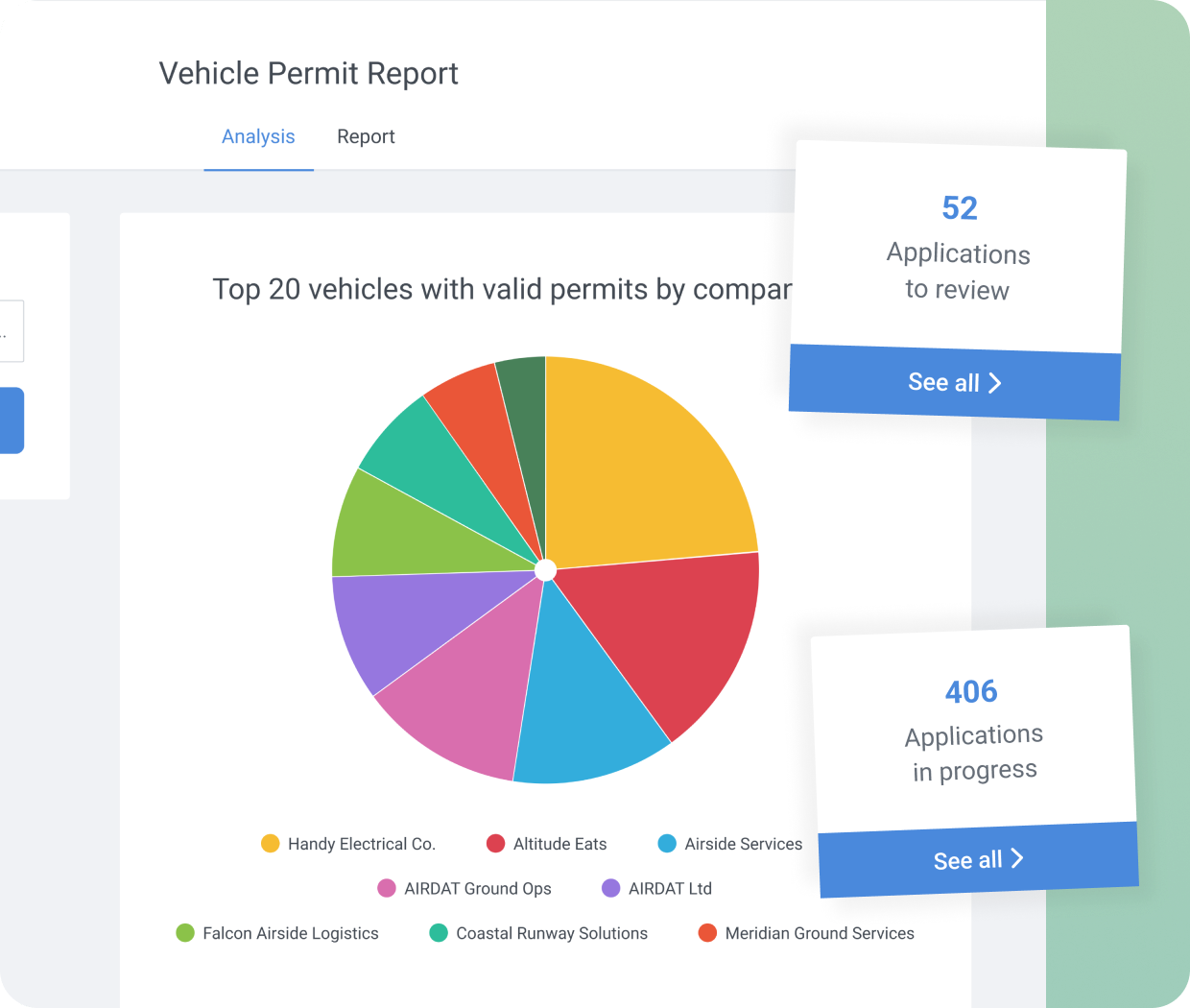The image size is (1190, 1008).
Task: Click the chevron arrow on the upper See all
Action: (995, 383)
